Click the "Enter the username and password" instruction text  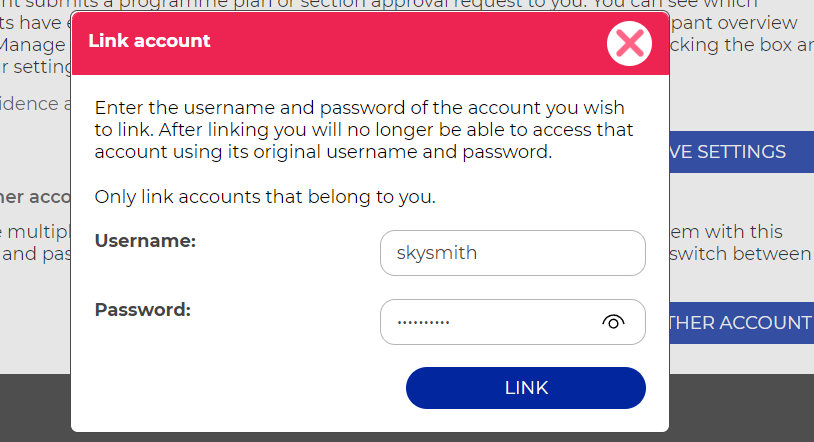(363, 129)
